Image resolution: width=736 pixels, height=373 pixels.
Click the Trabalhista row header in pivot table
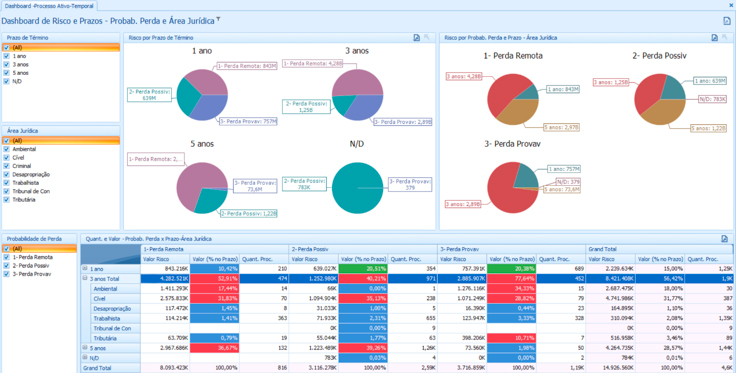click(x=115, y=319)
